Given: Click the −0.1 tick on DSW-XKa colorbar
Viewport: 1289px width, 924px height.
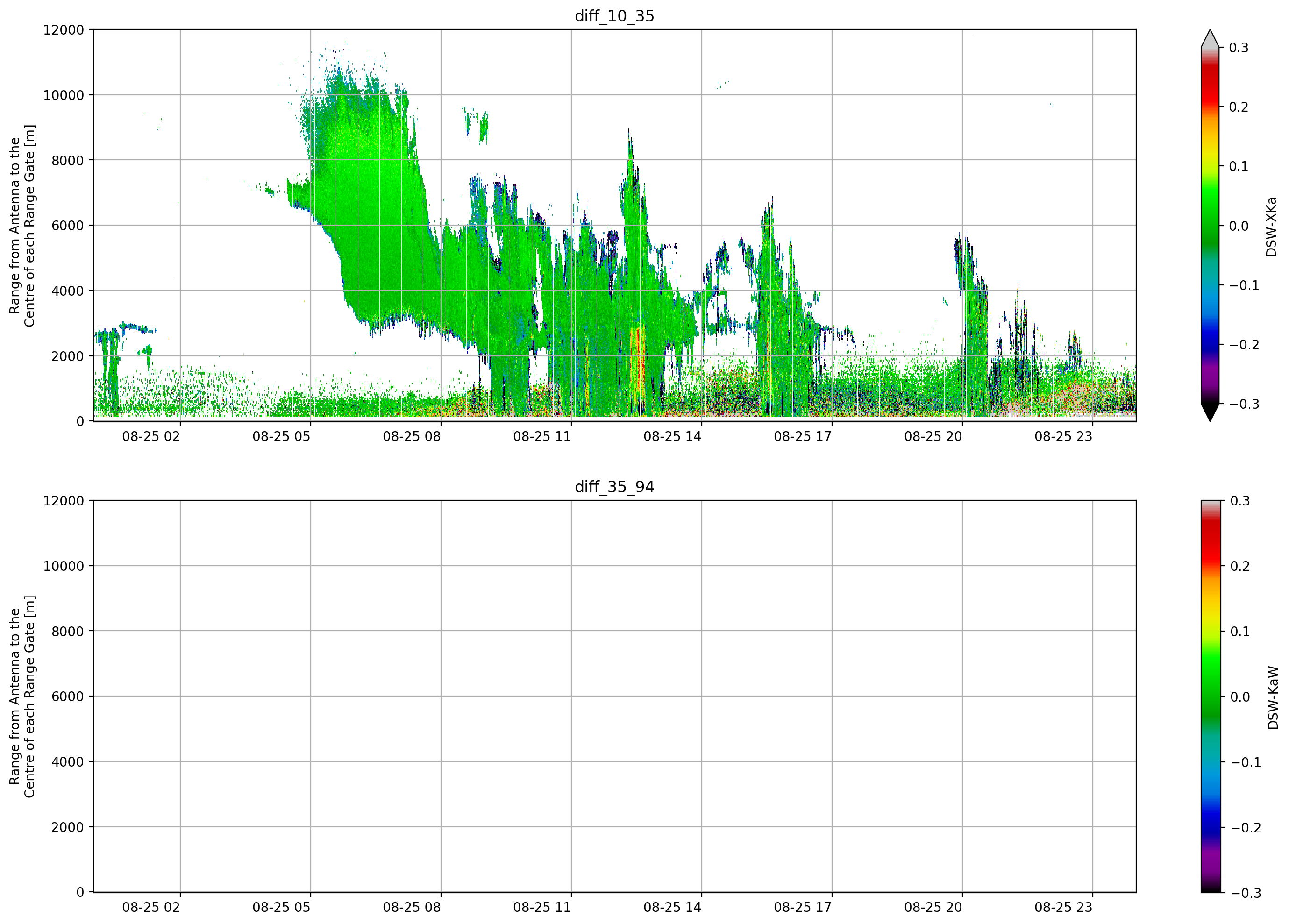Looking at the screenshot, I should [1244, 285].
